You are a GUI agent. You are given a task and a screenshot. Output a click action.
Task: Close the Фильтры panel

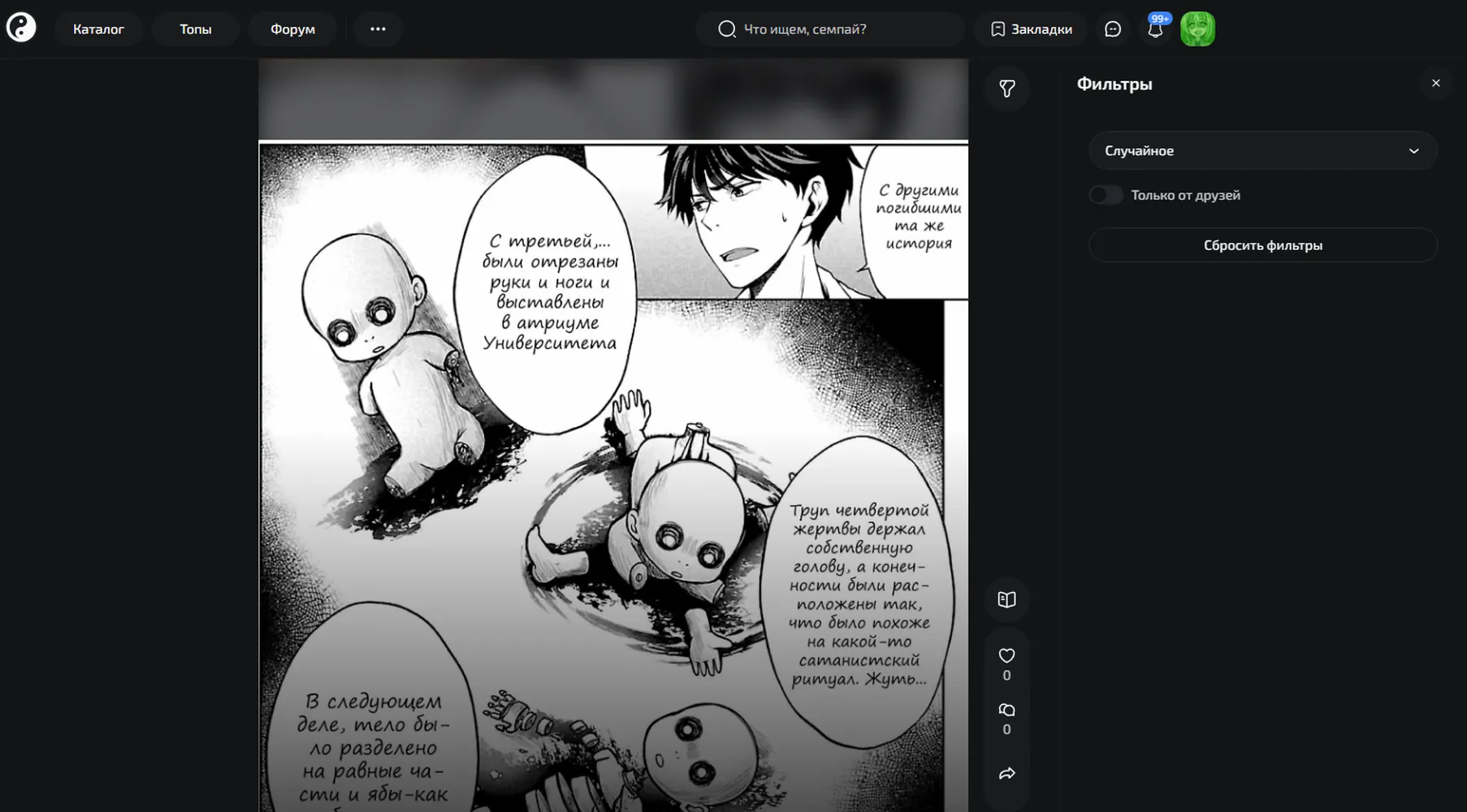1436,83
